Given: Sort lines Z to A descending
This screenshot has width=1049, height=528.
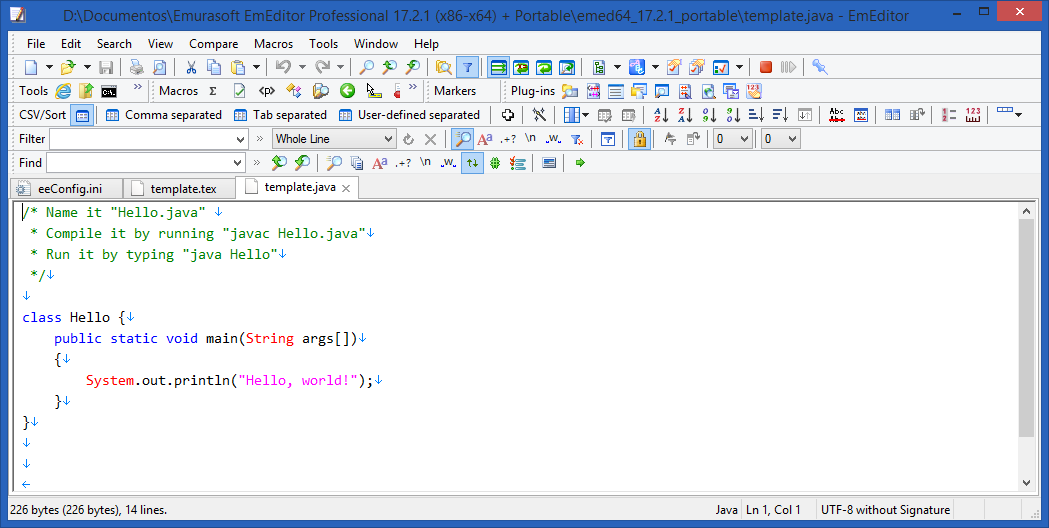Looking at the screenshot, I should [x=685, y=115].
